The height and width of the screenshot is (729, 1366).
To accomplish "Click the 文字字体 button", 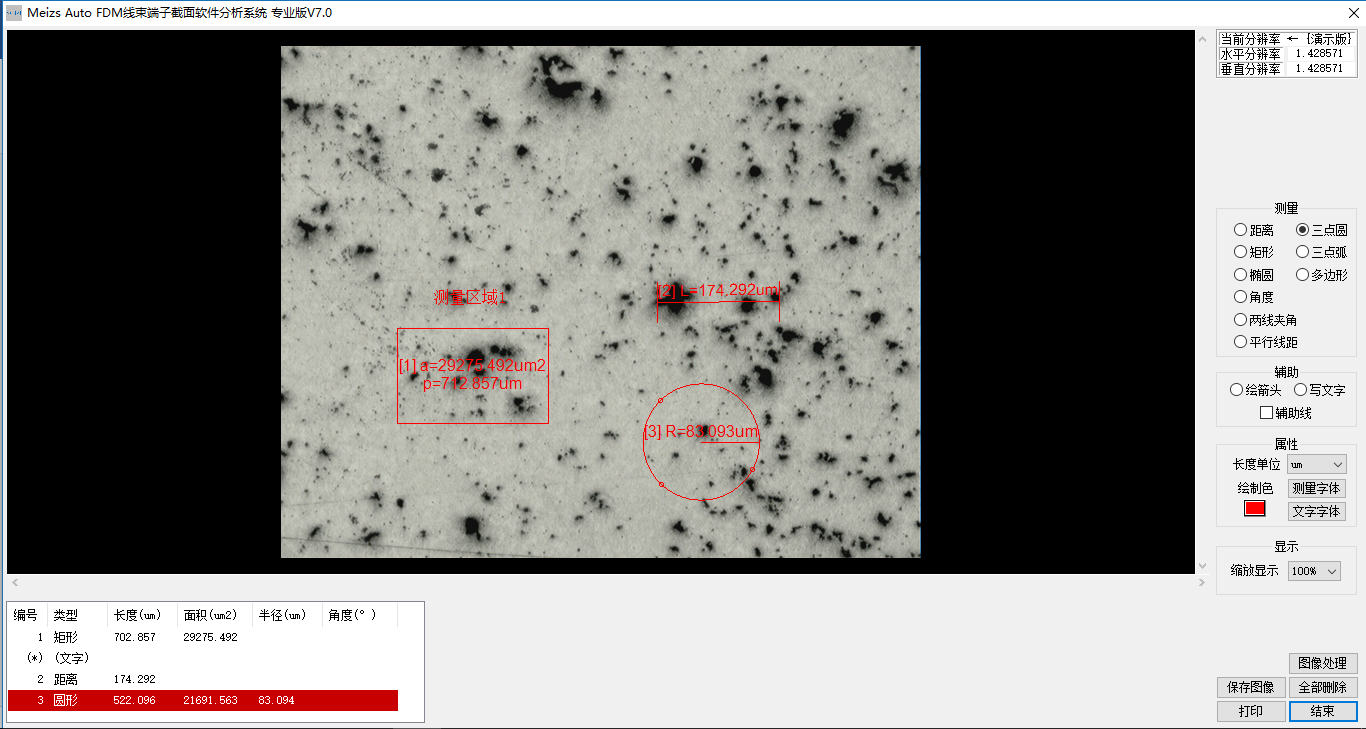I will coord(1316,511).
